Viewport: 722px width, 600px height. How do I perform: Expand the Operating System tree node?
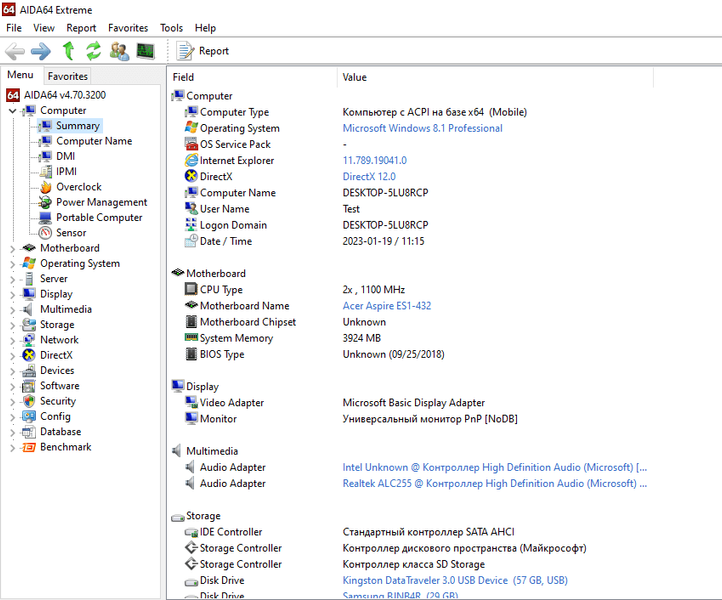coord(12,264)
